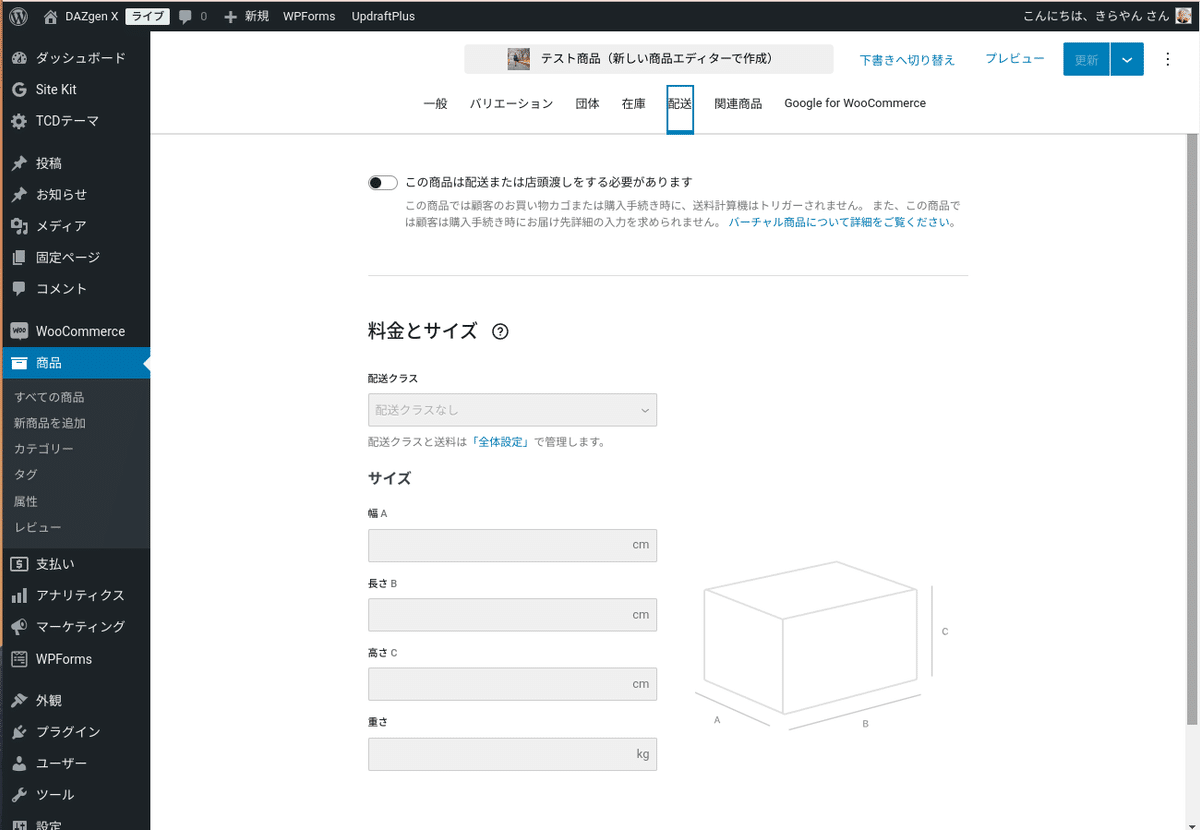Click the こんにちは、きらやん さん greeting
This screenshot has height=830, width=1200.
pos(1096,16)
